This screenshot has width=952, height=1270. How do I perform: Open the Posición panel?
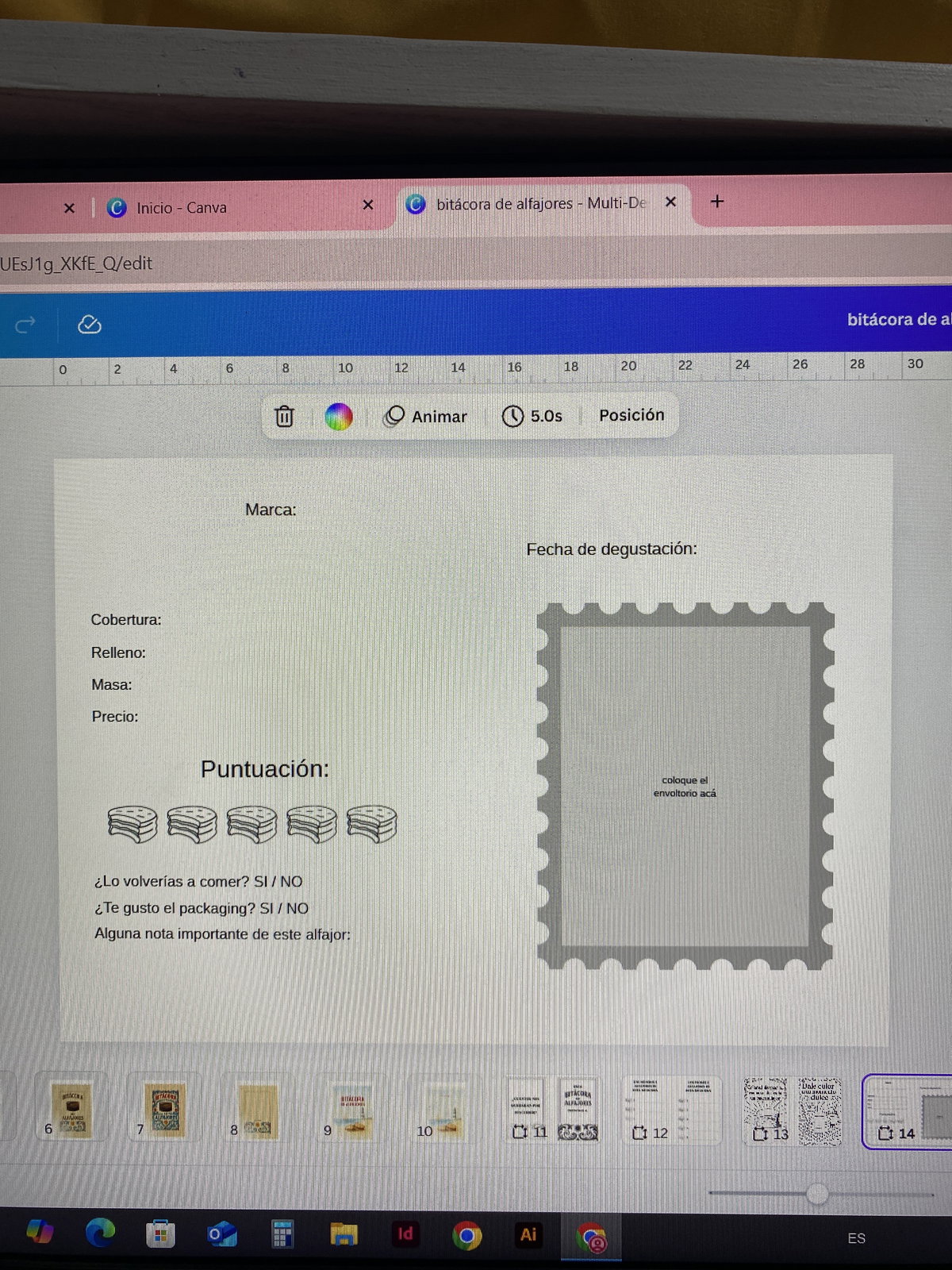click(631, 415)
